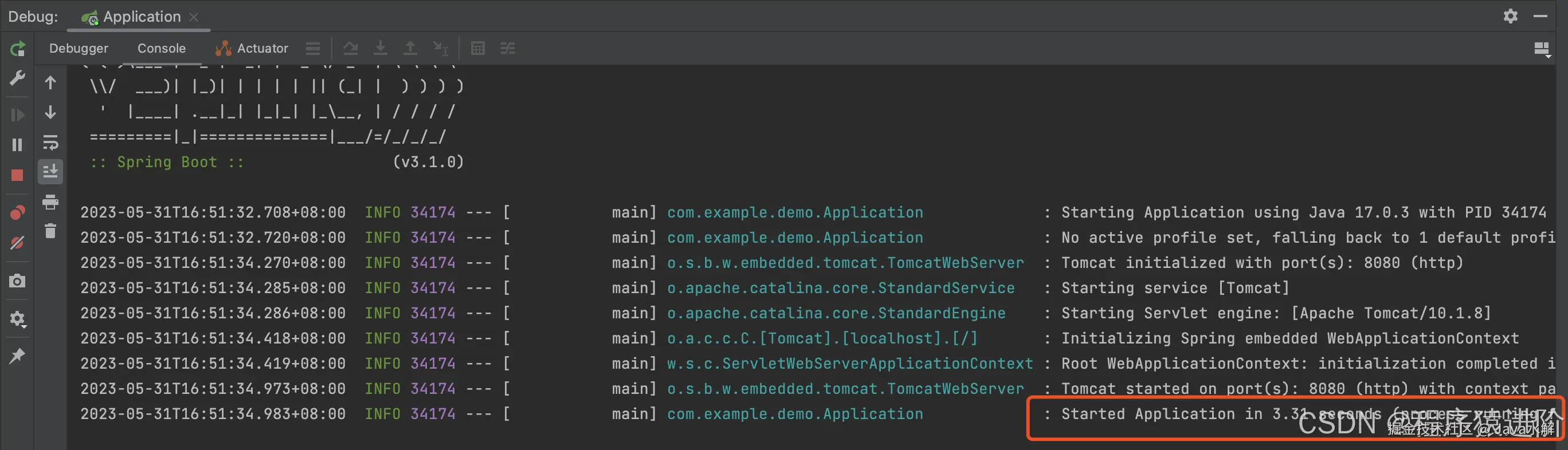Click the timestamp 2023-05-31T16:51:32.708+08:00
Screen dimensions: 1568x450
(213, 212)
